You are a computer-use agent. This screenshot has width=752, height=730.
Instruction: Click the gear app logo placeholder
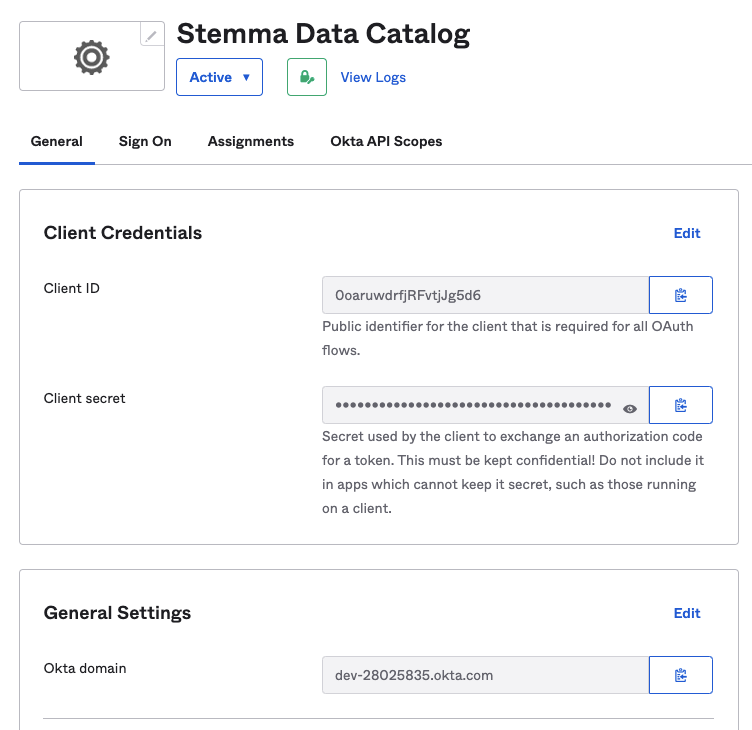(91, 57)
